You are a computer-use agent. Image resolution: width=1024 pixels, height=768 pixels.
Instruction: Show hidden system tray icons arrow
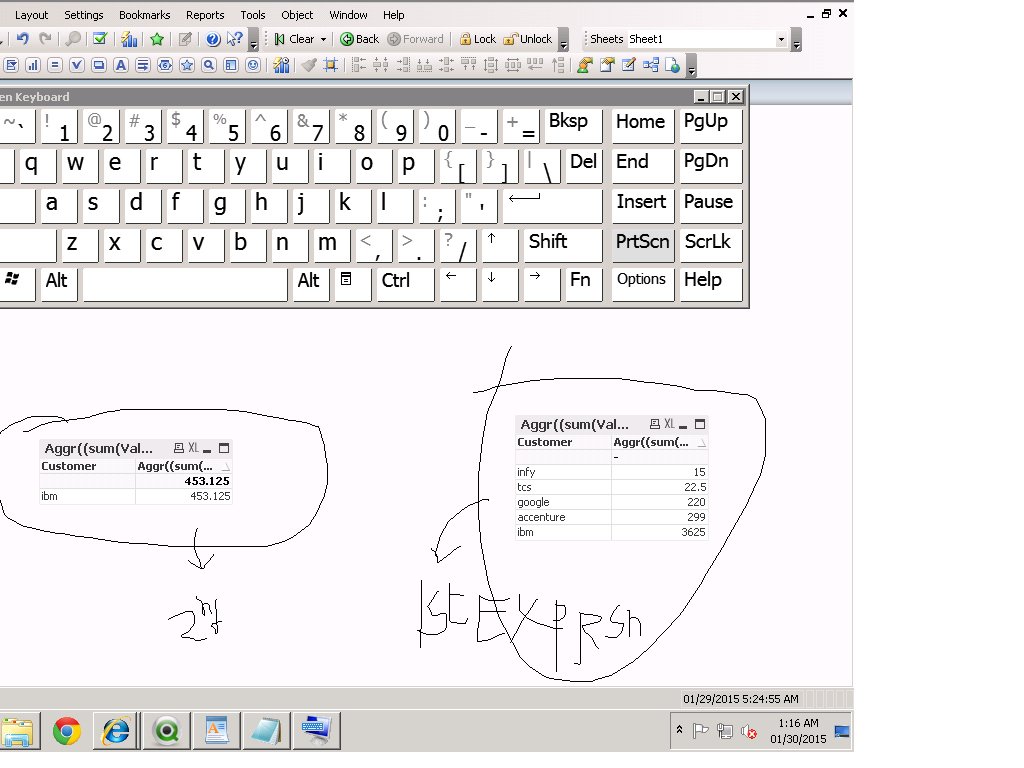pos(680,729)
